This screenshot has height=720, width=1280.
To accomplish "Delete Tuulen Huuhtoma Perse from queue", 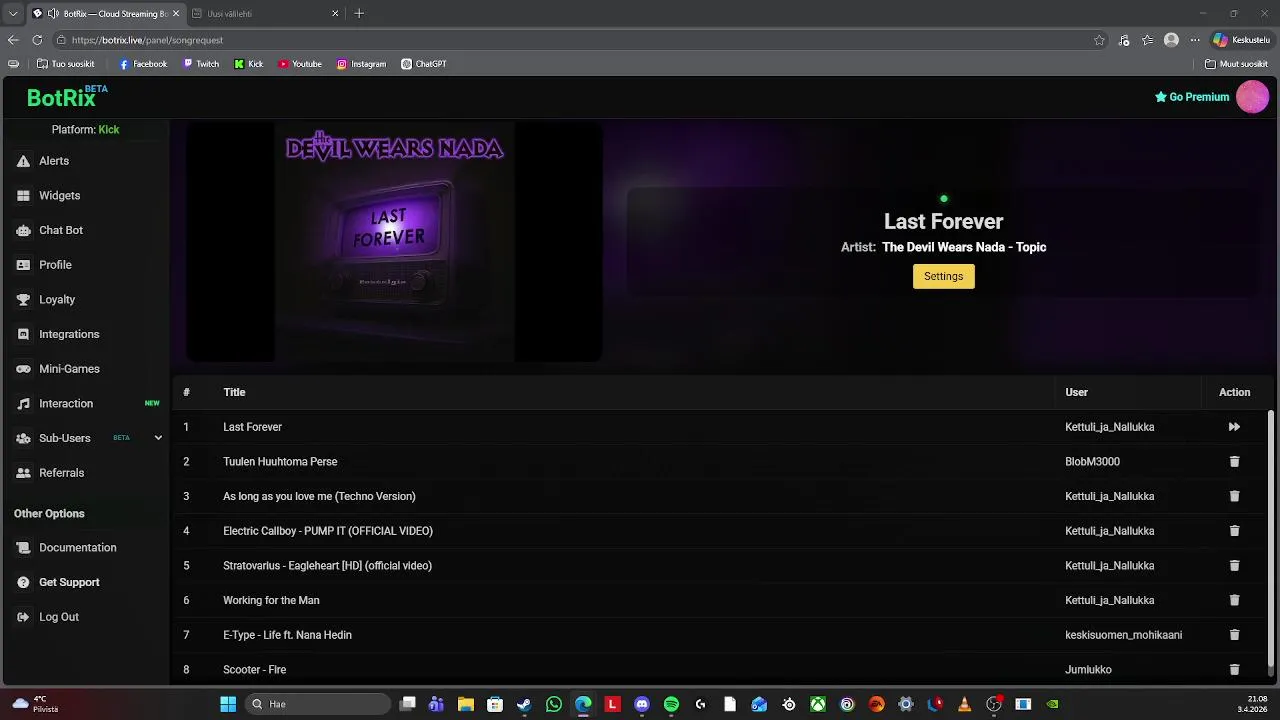I will click(1234, 462).
